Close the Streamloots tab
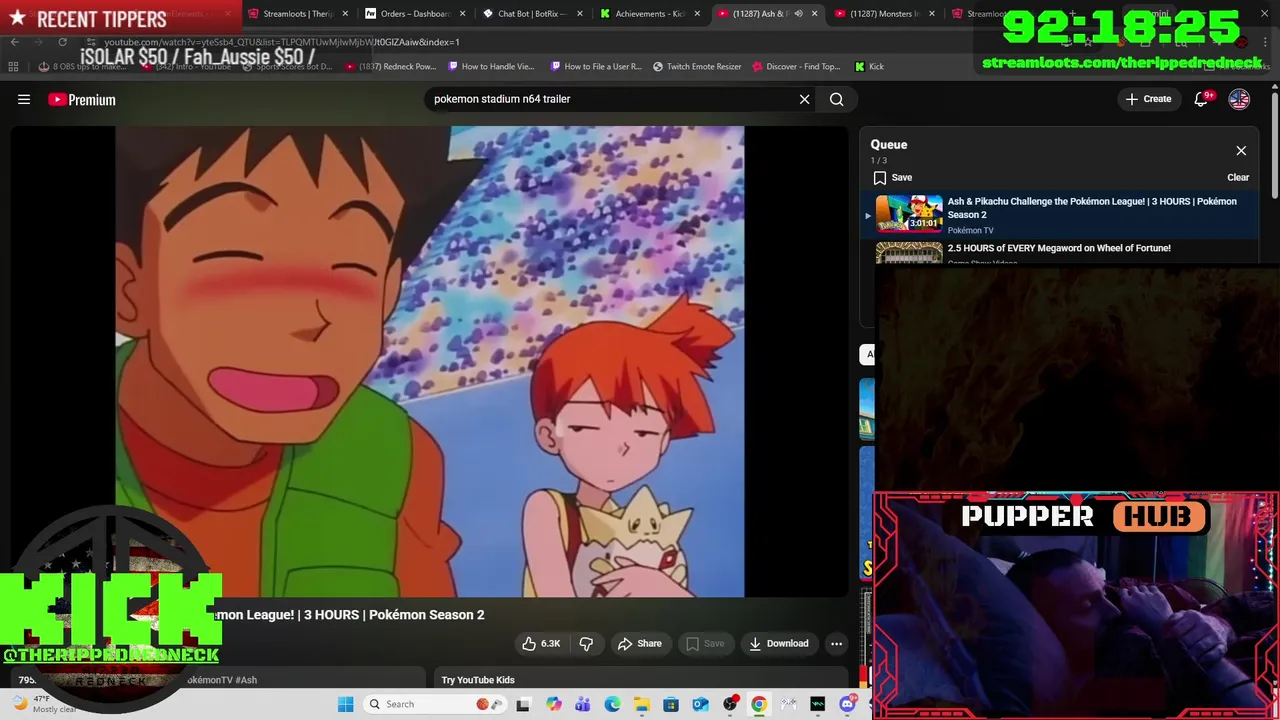 345,14
